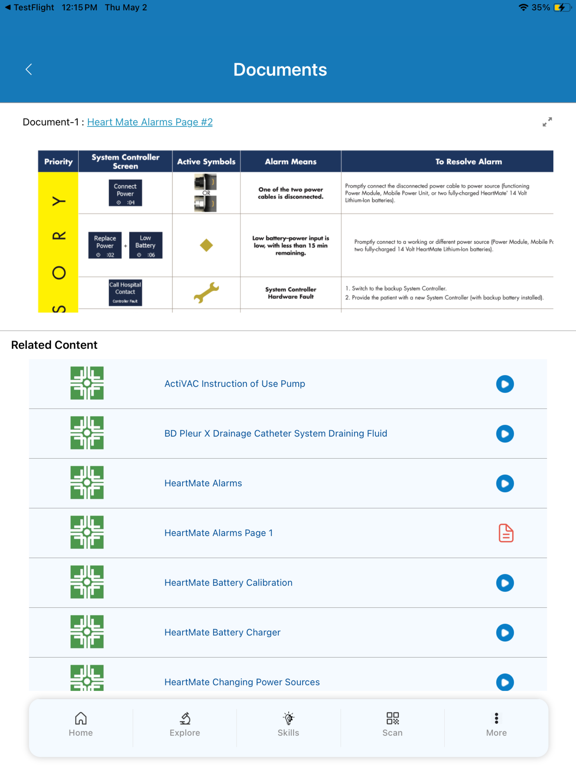
Task: Open HeartMate Battery Charger title
Action: [x=222, y=632]
